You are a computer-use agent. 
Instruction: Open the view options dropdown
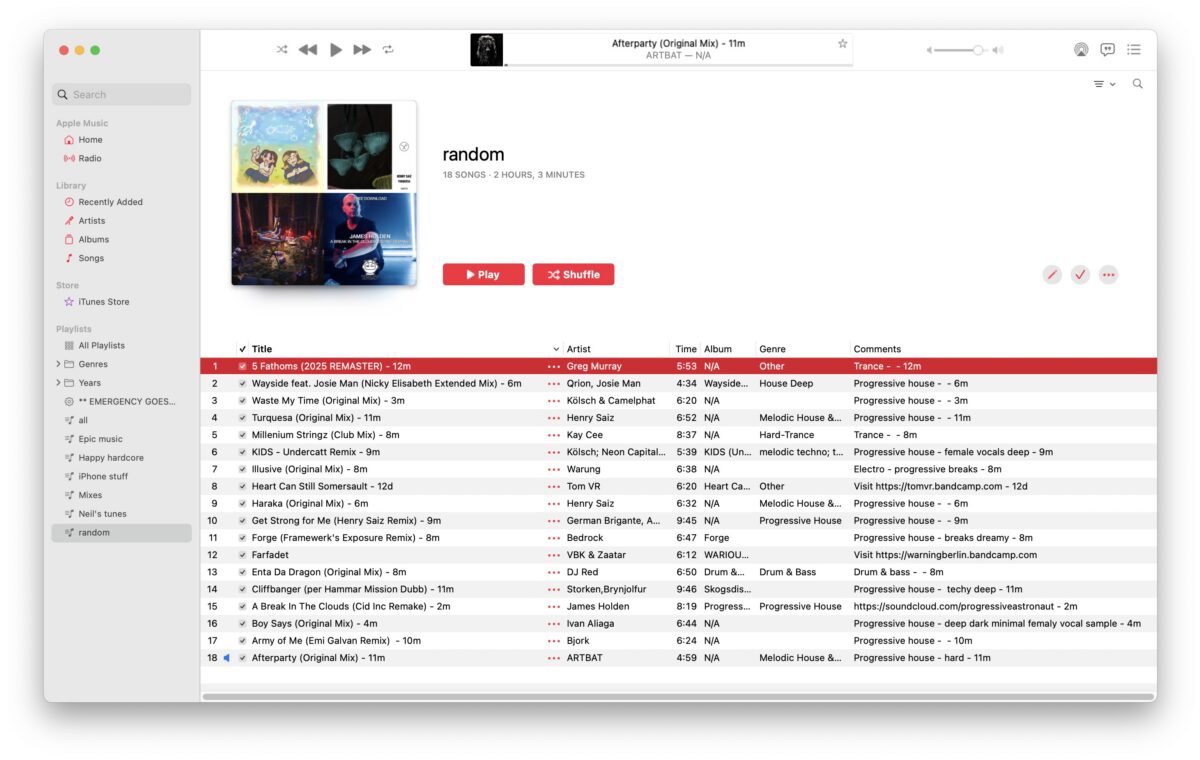click(x=1104, y=85)
